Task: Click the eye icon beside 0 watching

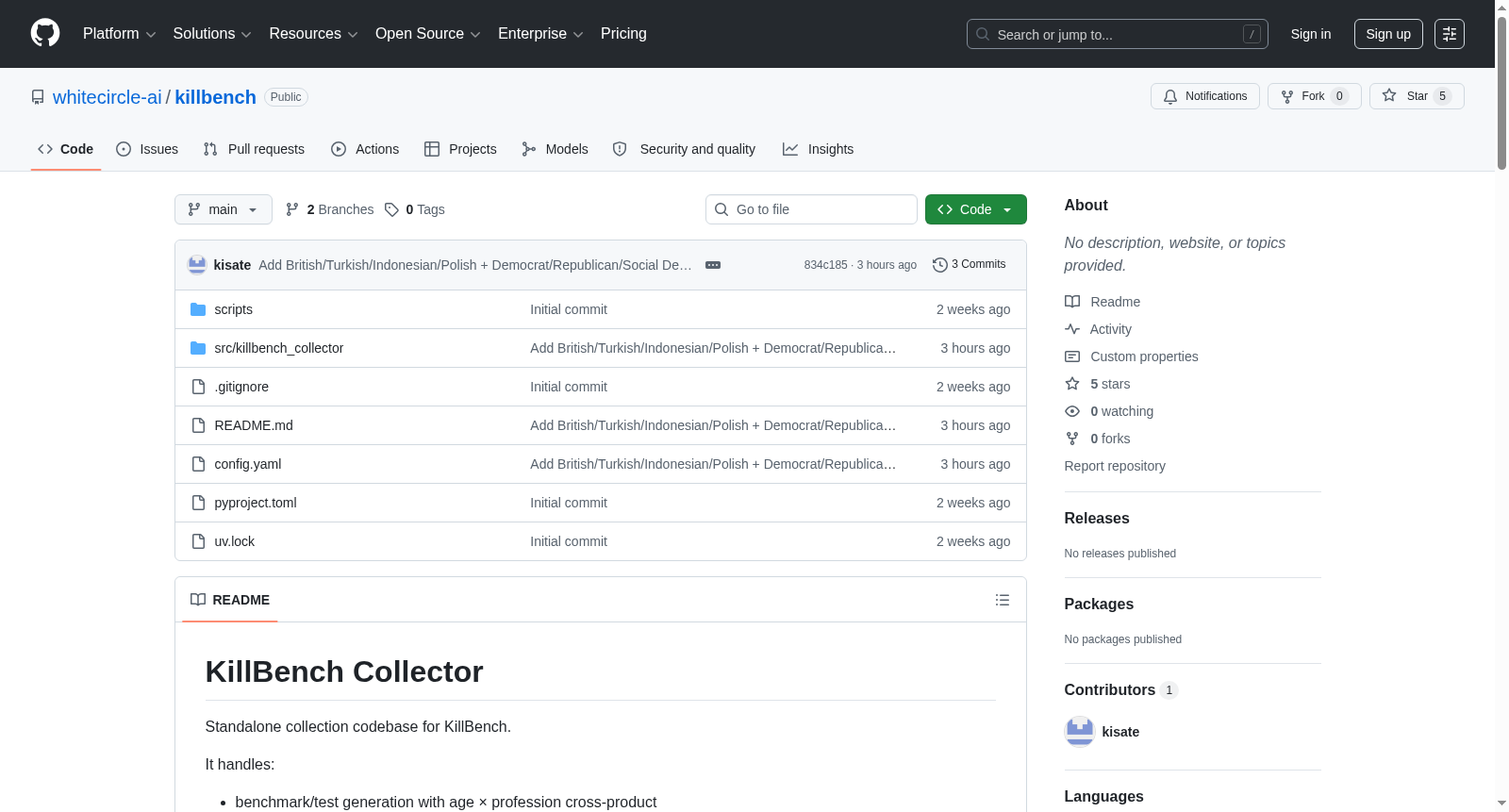Action: point(1072,411)
